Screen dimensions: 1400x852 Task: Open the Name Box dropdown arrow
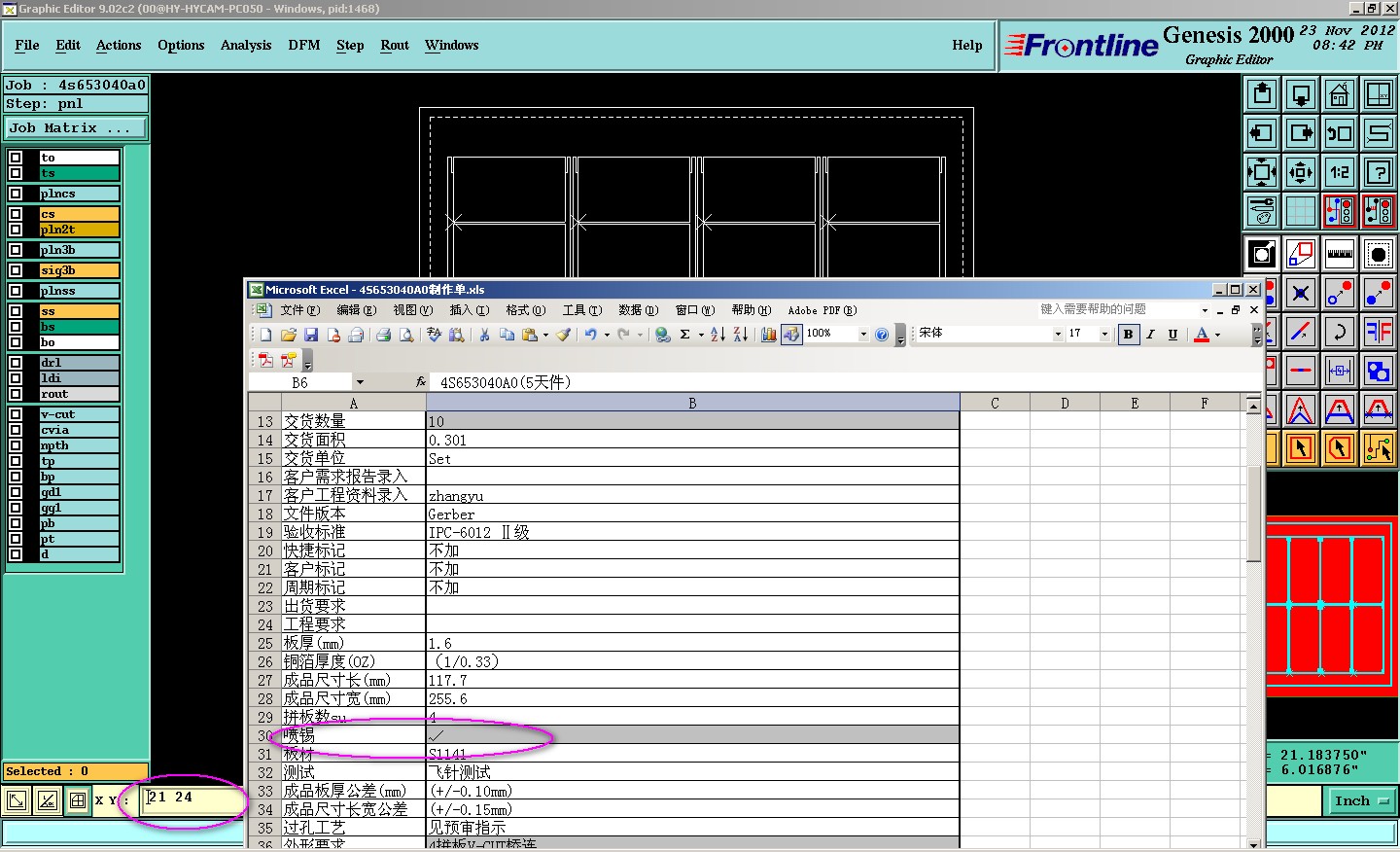tap(360, 382)
